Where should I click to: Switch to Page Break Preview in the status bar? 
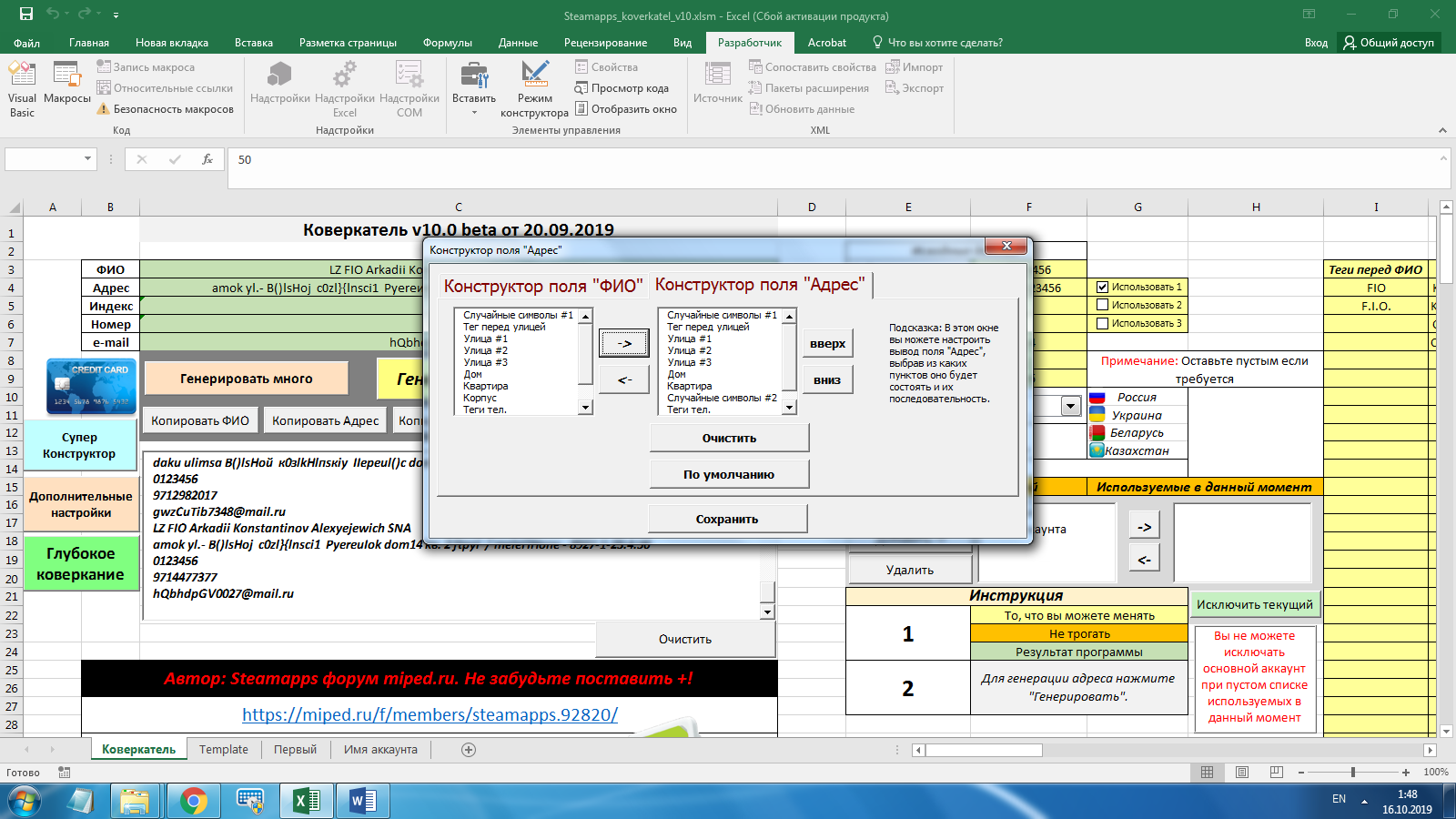click(x=1277, y=772)
